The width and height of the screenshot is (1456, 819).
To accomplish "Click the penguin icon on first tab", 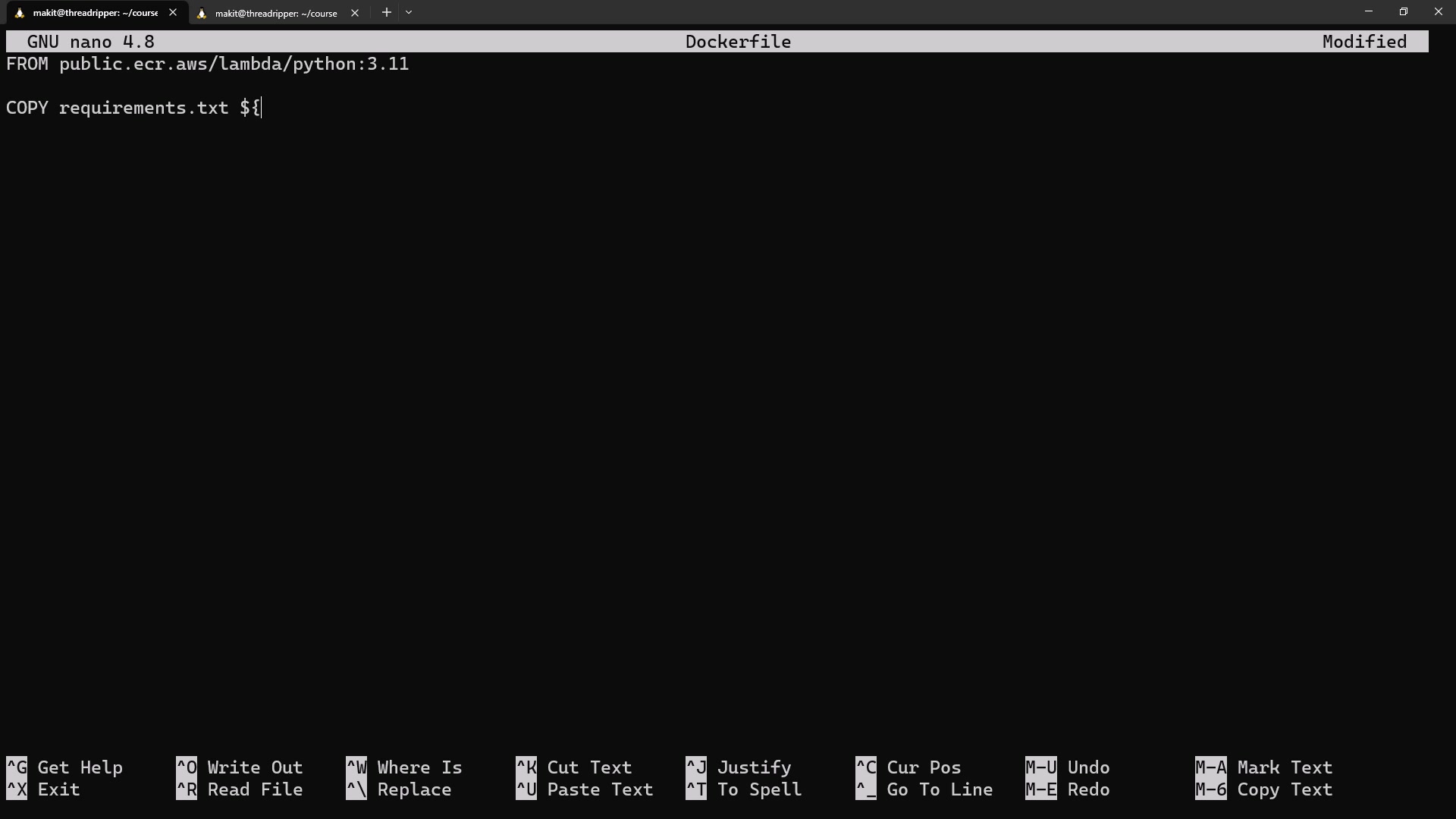I will click(20, 13).
